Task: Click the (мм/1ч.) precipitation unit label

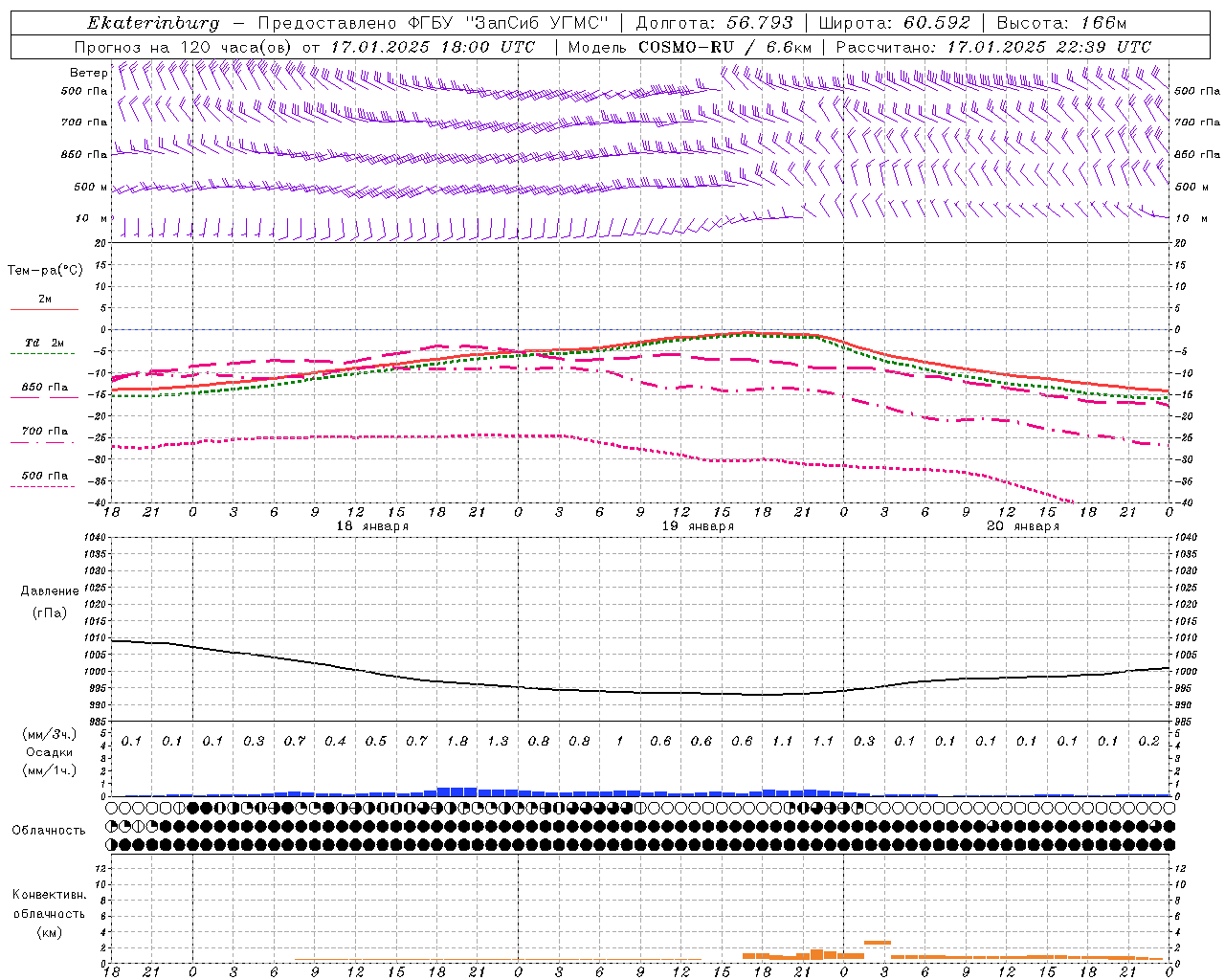Action: 49,770
